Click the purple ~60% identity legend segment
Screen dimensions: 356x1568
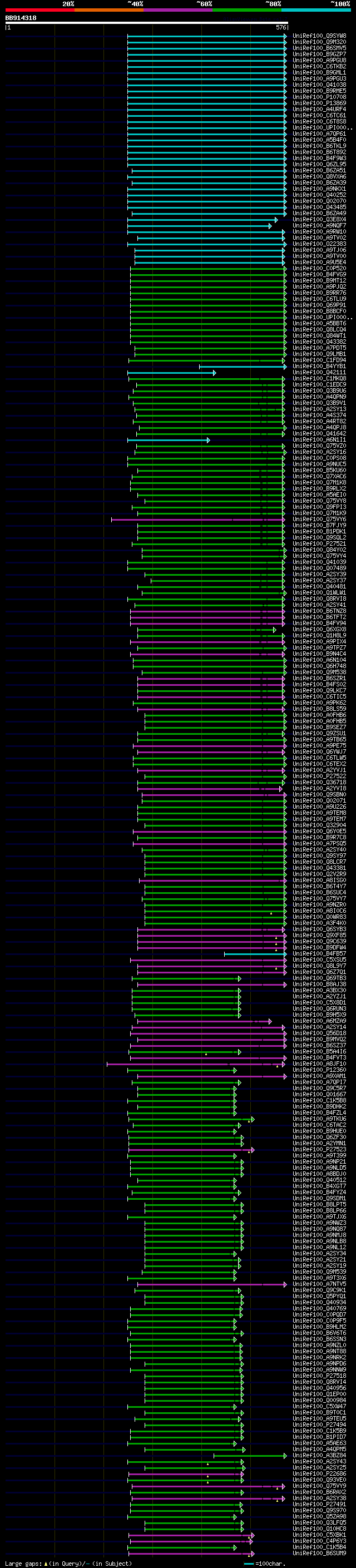point(177,10)
